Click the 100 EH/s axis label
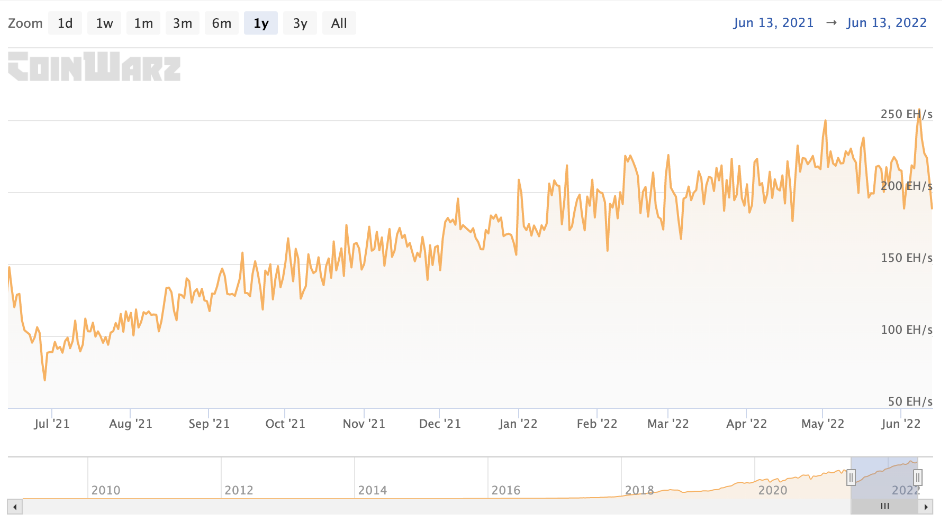This screenshot has height=521, width=942. 907,329
